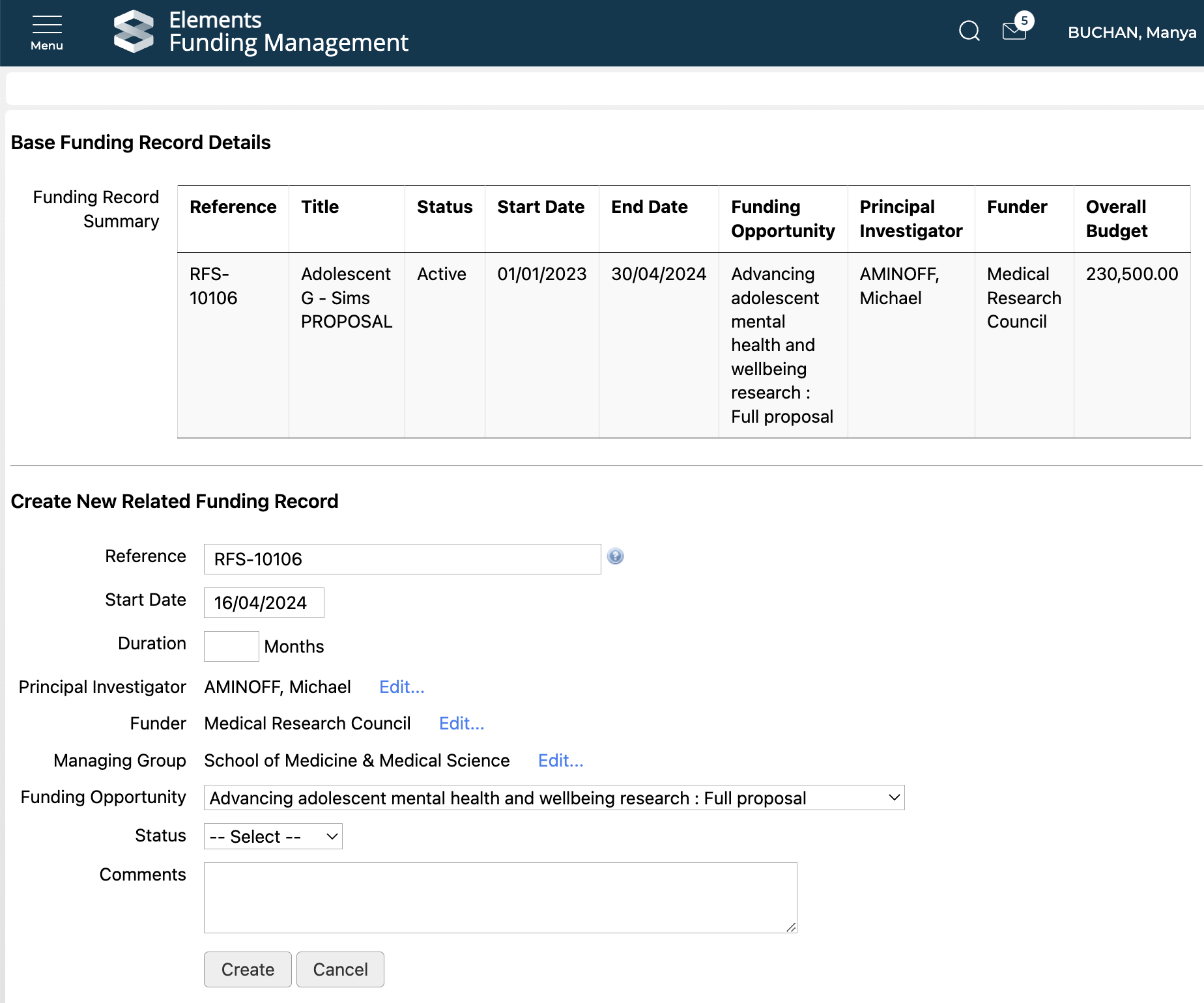Focus the Reference input field
This screenshot has width=1204, height=1003.
pyautogui.click(x=402, y=559)
